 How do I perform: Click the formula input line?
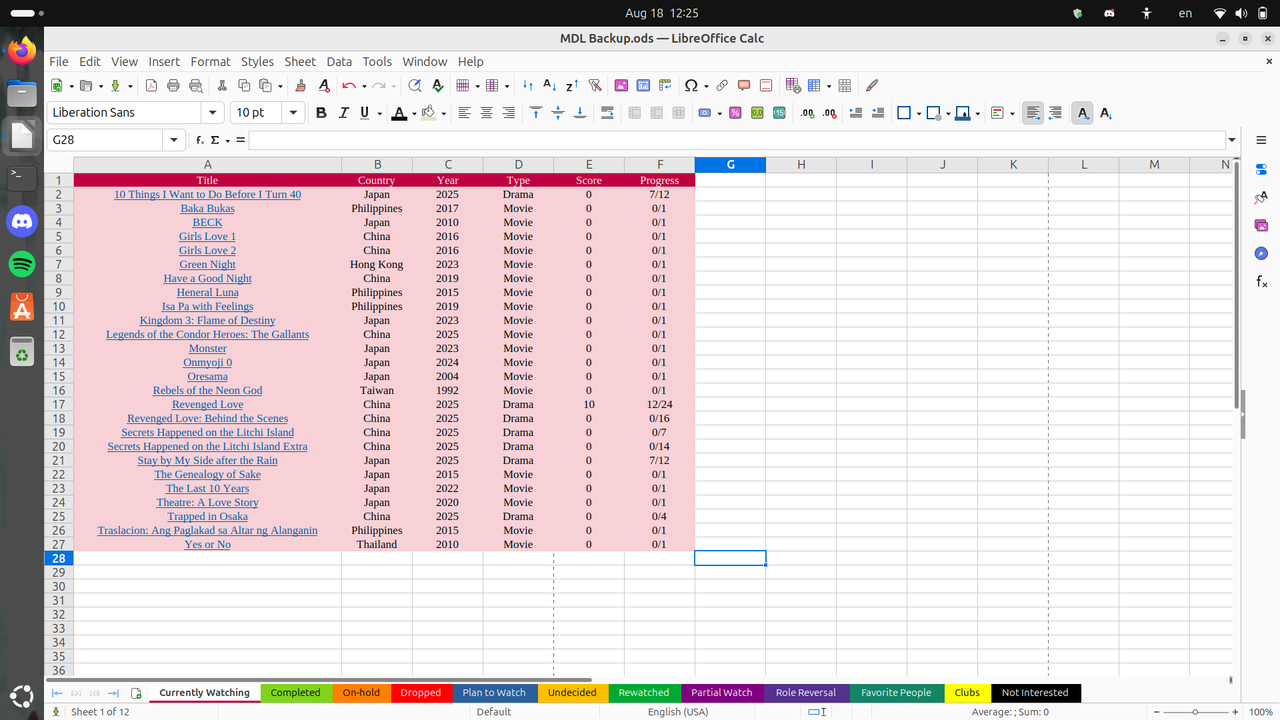point(737,140)
